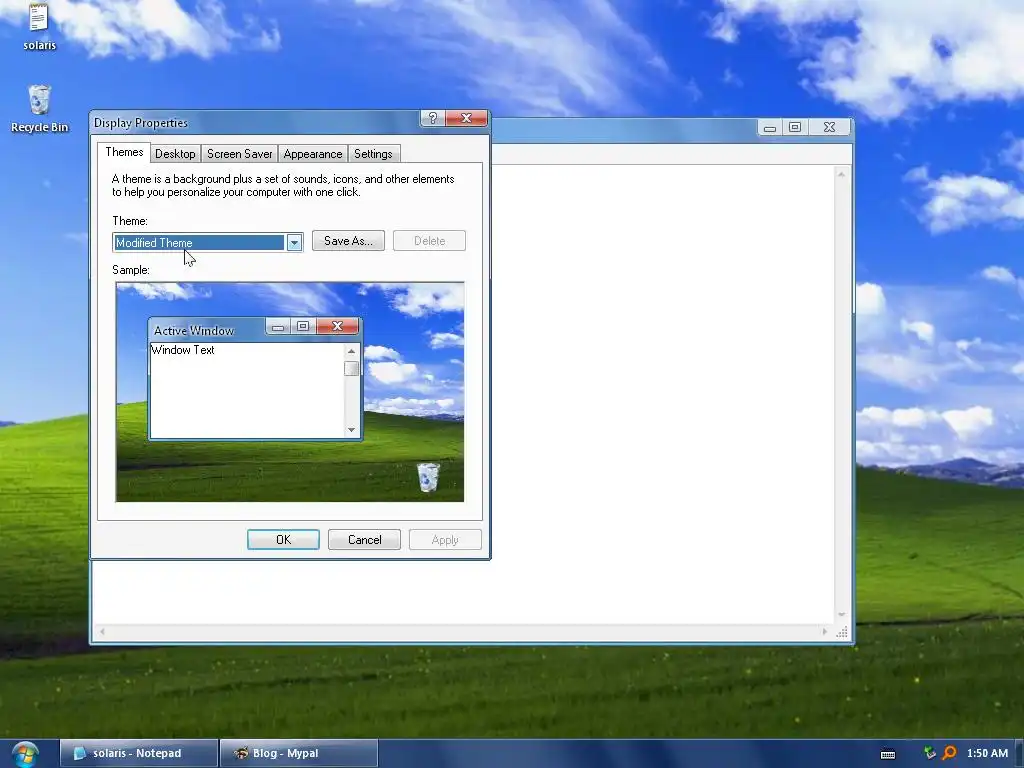The image size is (1024, 768).
Task: Open the Settings tab
Action: point(373,154)
